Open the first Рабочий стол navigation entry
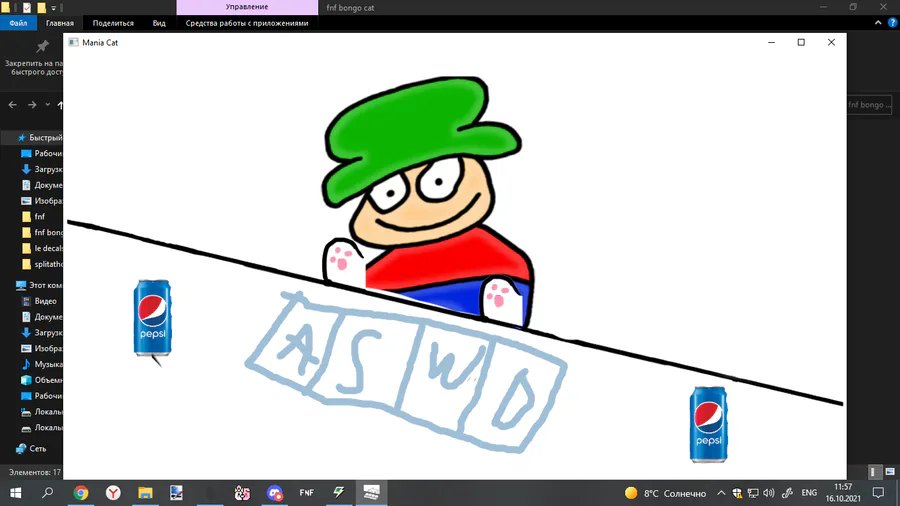Screen dimensions: 900x506 tap(41, 153)
